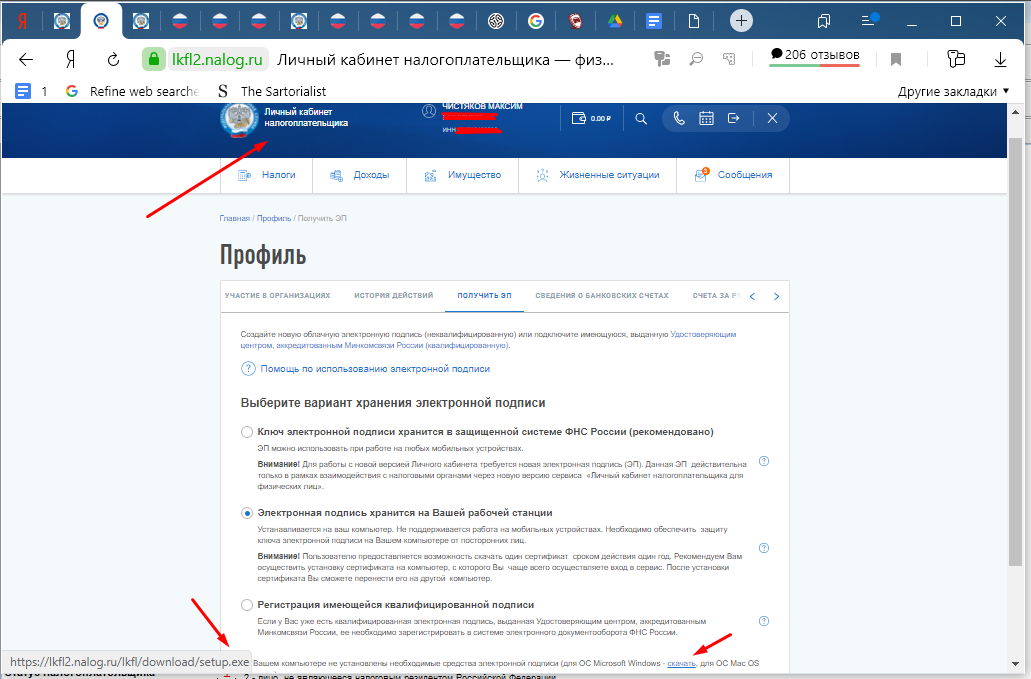Image resolution: width=1031 pixels, height=679 pixels.
Task: Click the question mark icon beside help link
Action: 248,369
